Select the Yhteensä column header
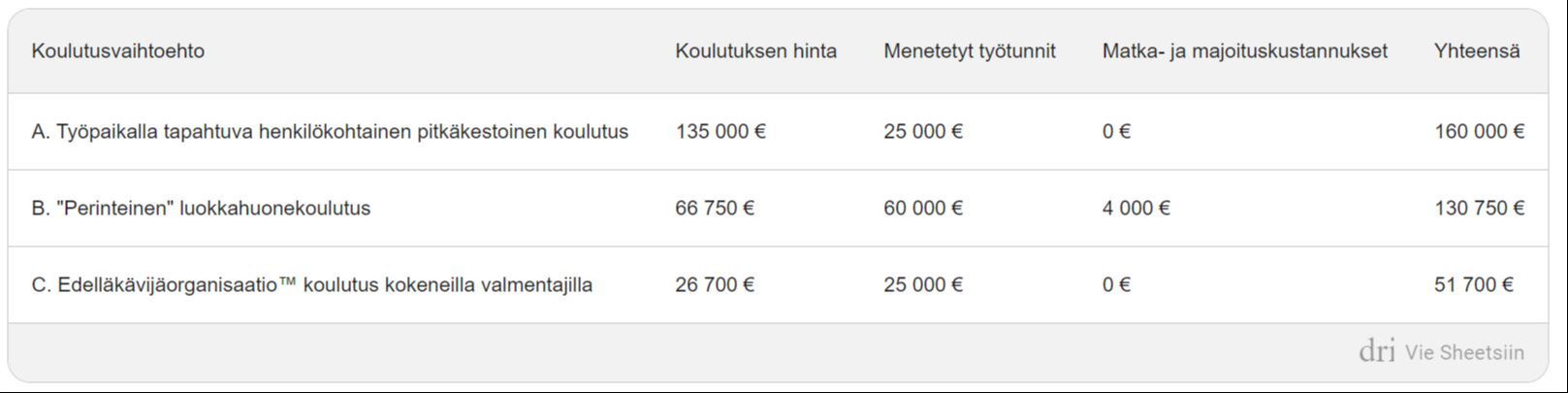 [1477, 51]
